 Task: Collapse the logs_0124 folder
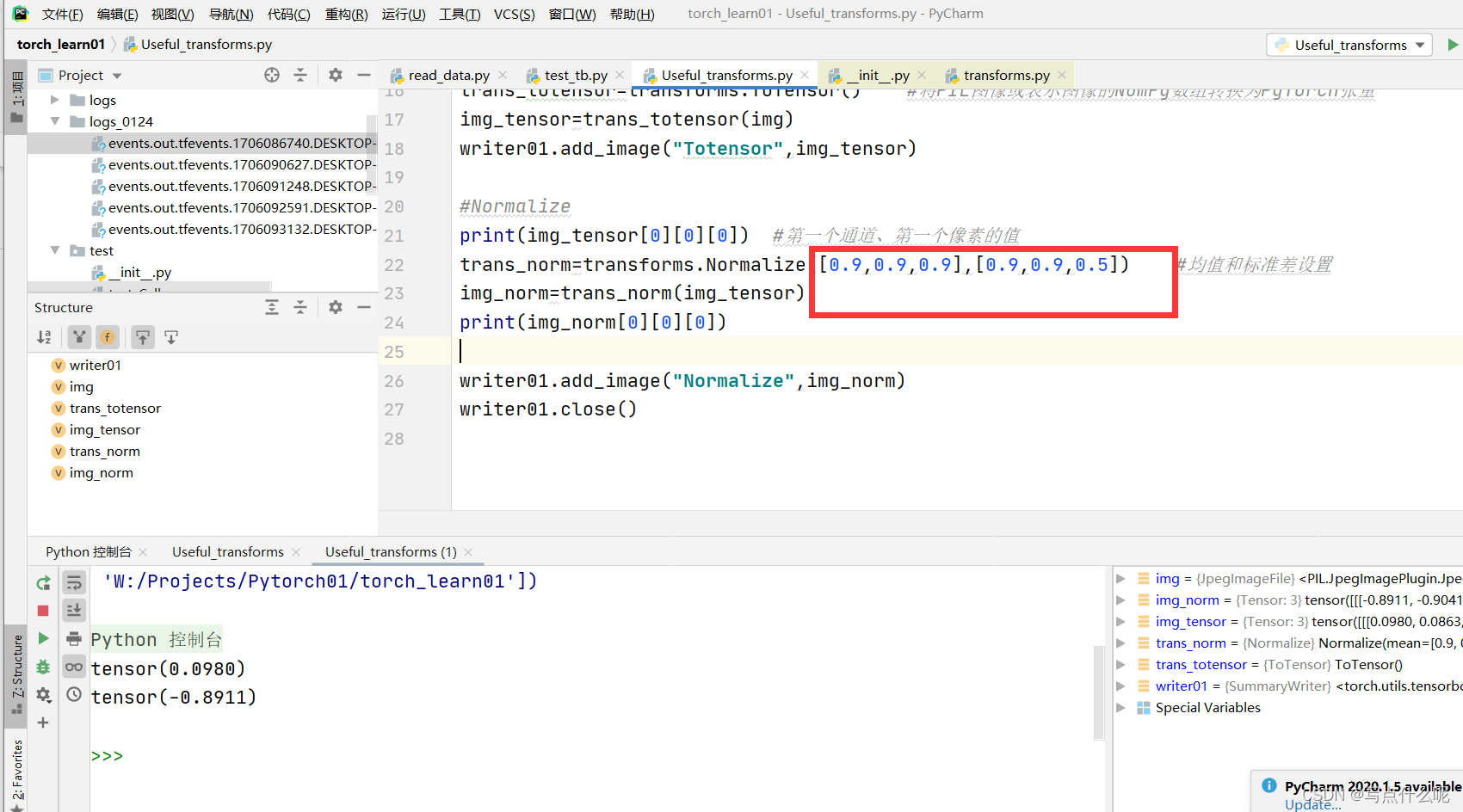click(x=54, y=121)
